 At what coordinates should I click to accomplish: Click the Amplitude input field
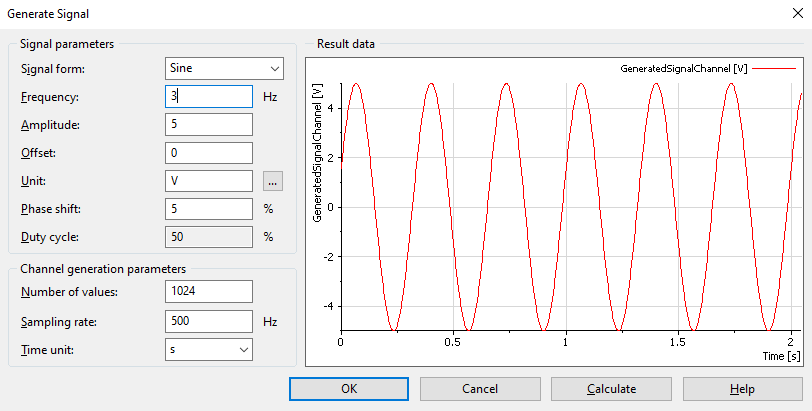[x=208, y=125]
